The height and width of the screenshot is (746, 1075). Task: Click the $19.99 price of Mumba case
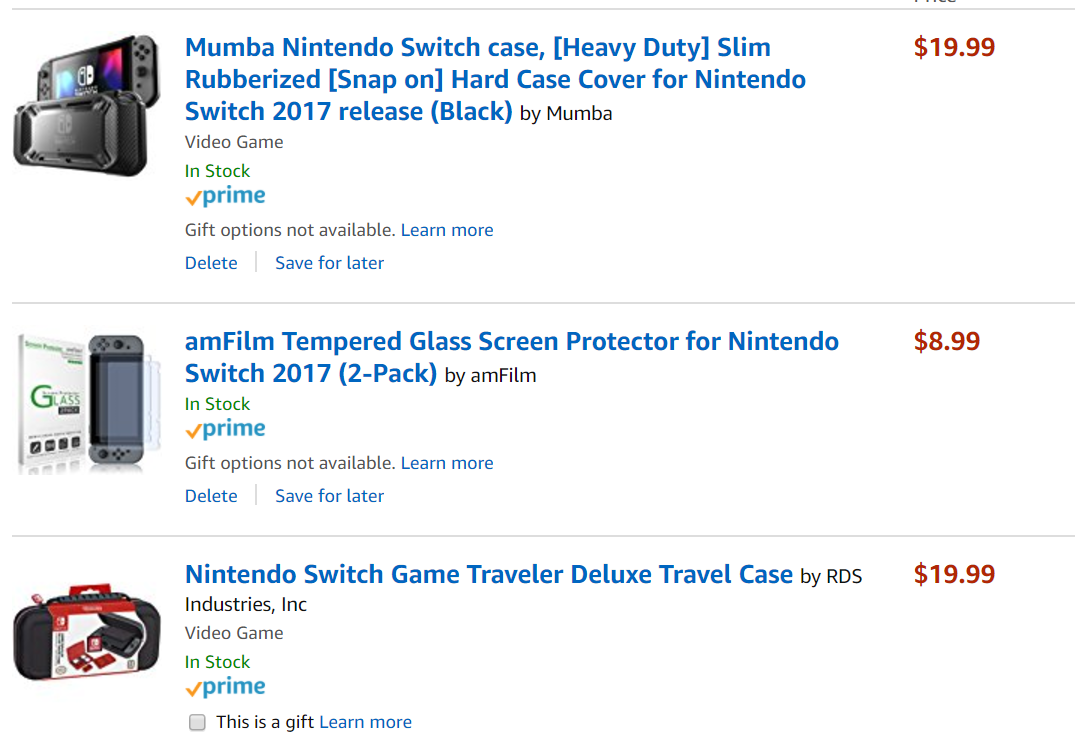(954, 48)
